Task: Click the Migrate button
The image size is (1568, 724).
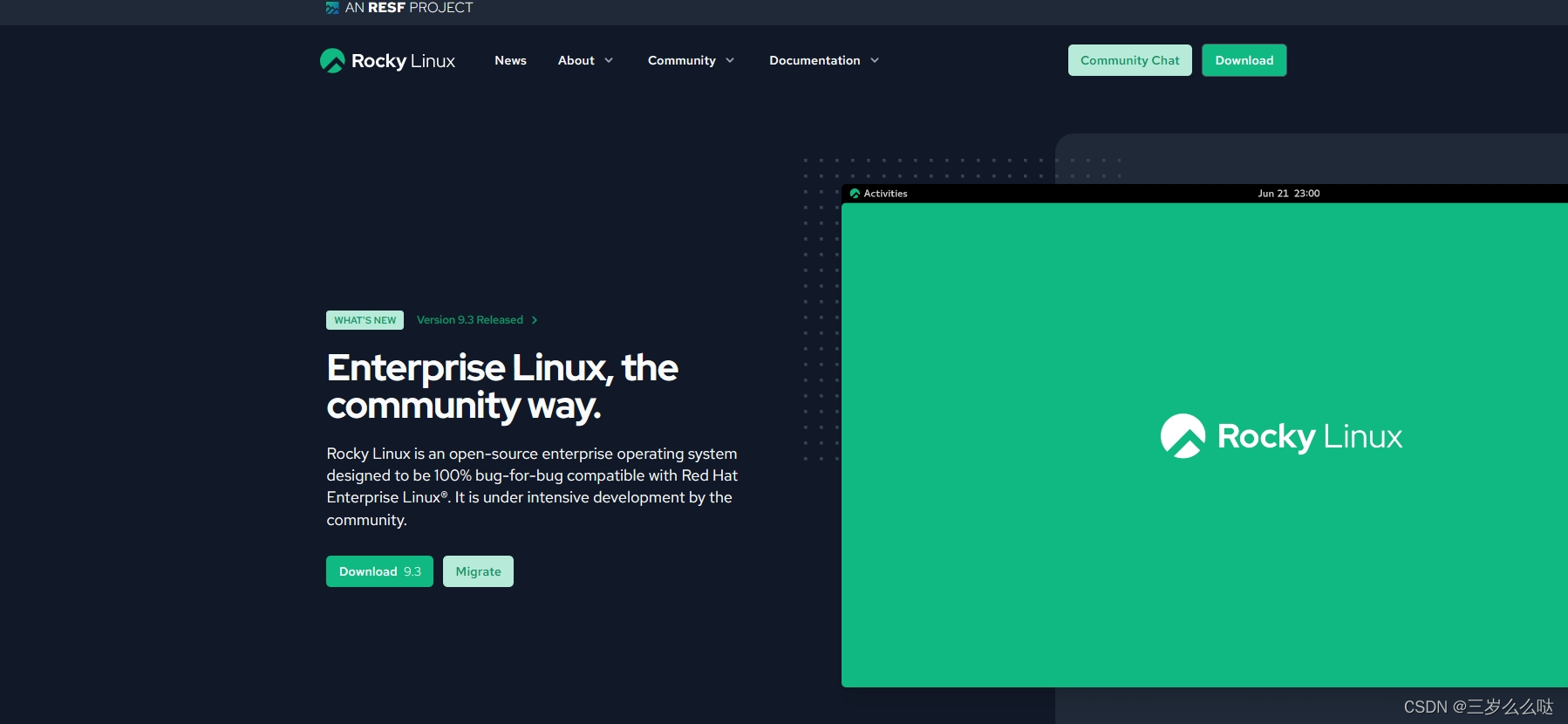Action: pyautogui.click(x=478, y=571)
